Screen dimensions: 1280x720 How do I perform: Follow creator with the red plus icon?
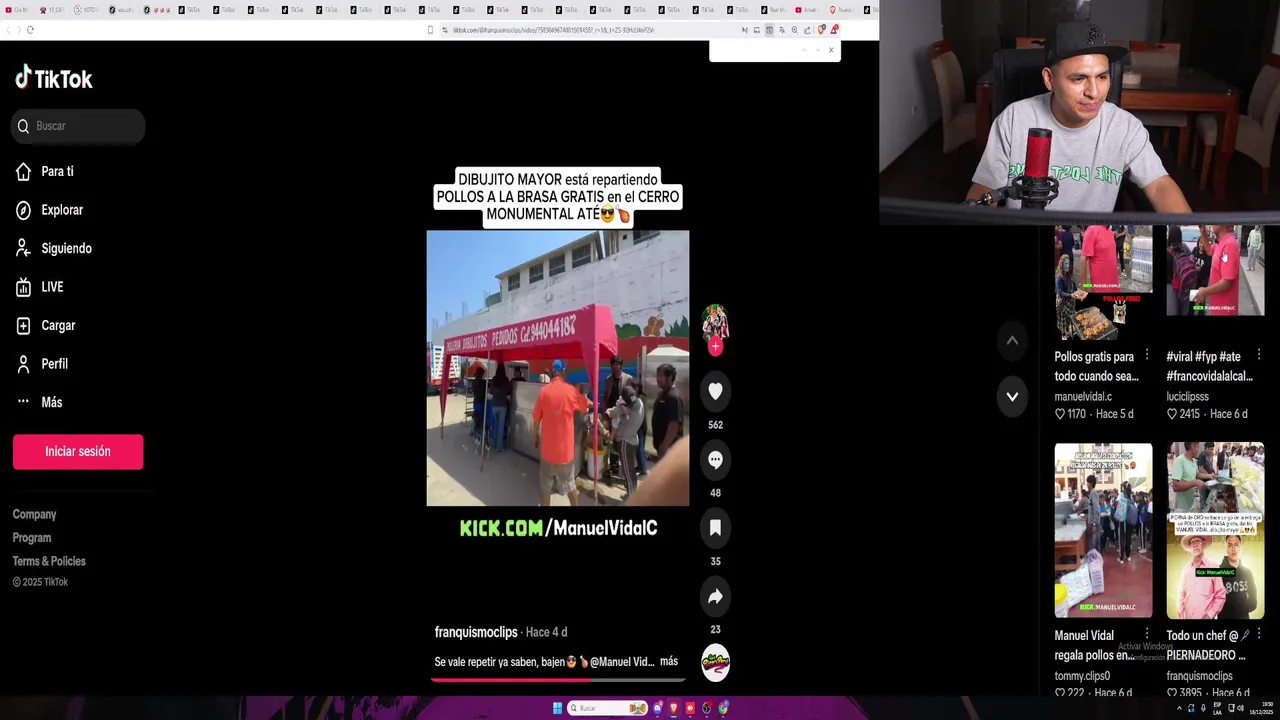[x=715, y=347]
